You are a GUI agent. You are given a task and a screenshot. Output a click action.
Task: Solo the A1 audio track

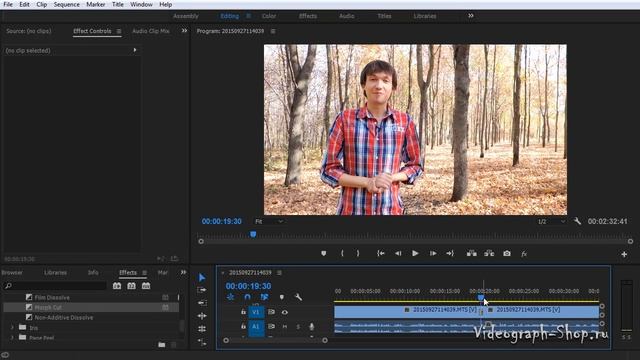(298, 327)
